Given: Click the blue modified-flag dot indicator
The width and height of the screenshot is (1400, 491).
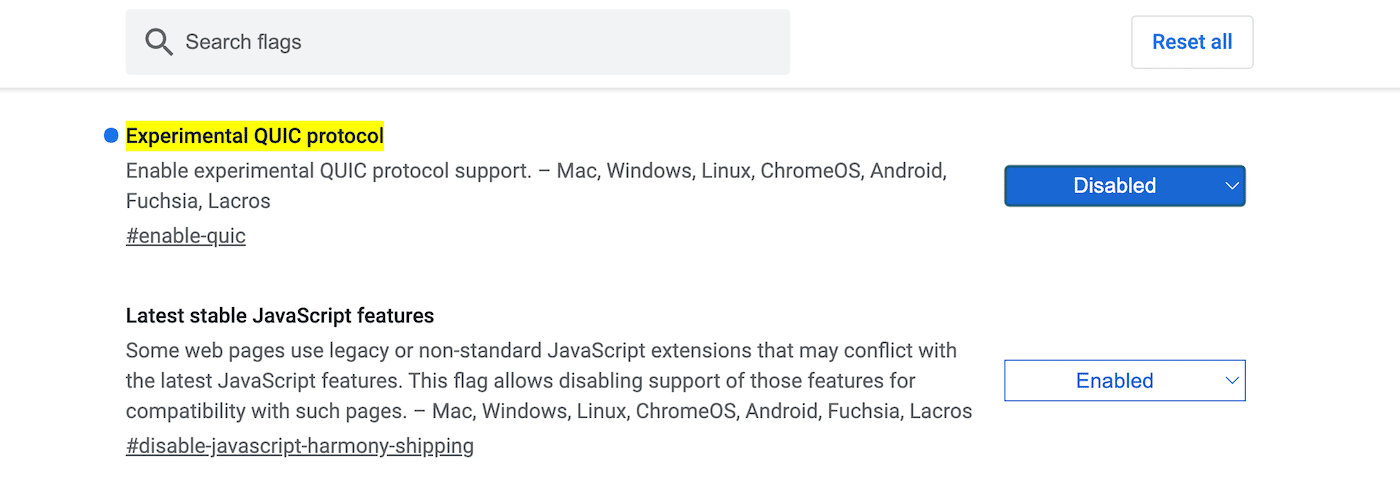Looking at the screenshot, I should pos(111,136).
